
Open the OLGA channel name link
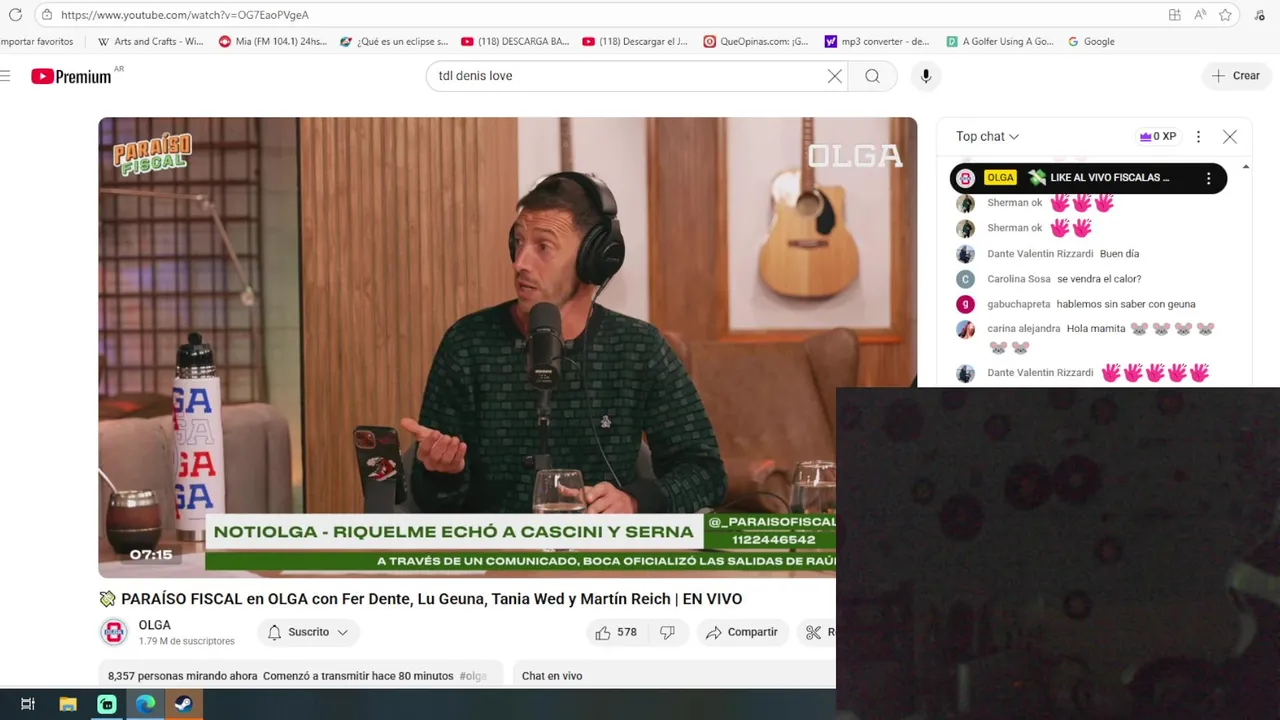(x=155, y=625)
